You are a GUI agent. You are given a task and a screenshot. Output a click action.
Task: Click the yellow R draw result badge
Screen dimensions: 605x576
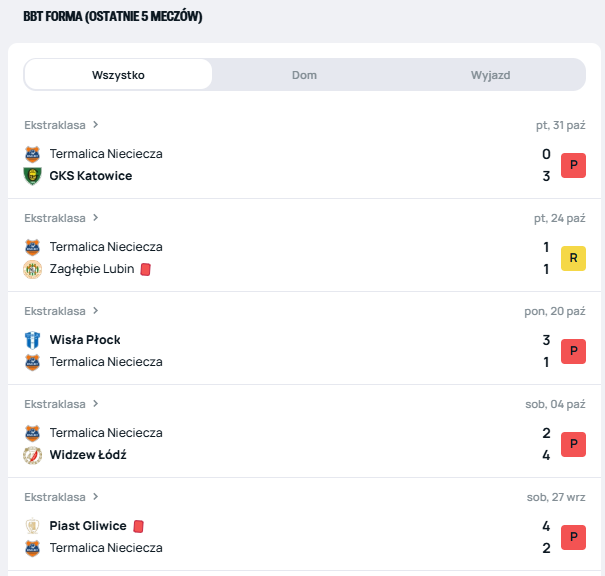click(573, 258)
